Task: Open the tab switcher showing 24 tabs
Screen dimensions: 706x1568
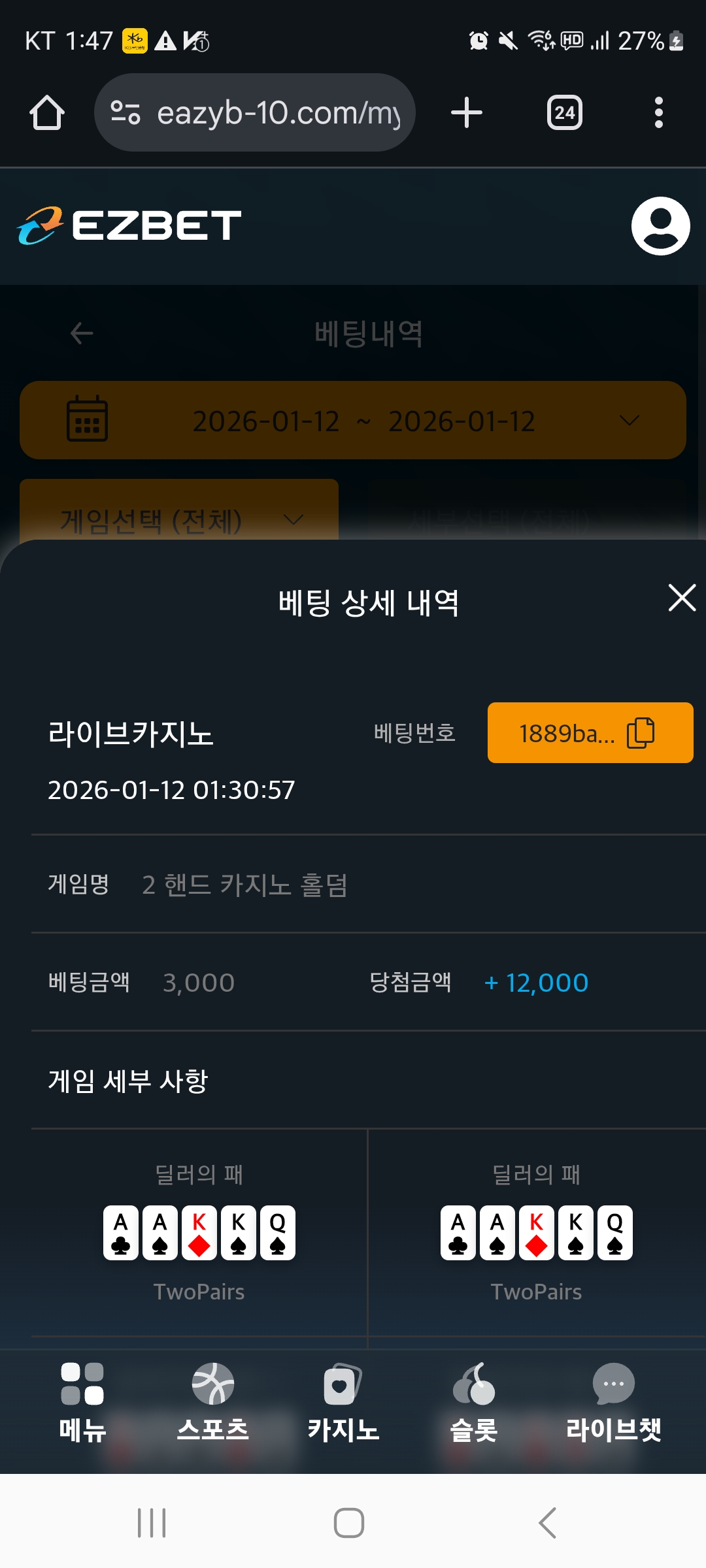Action: tap(564, 112)
